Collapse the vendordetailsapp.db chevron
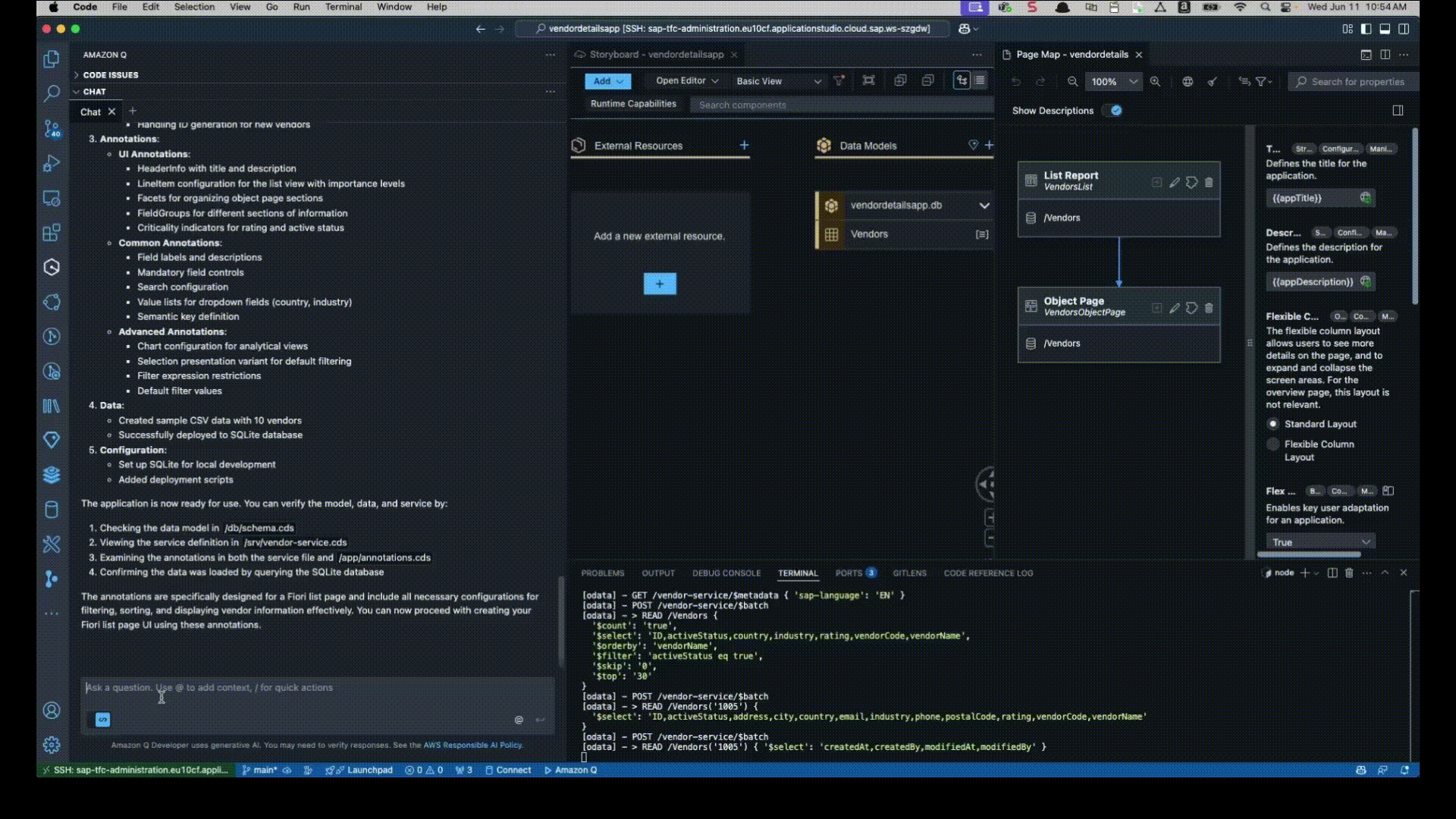 point(985,205)
